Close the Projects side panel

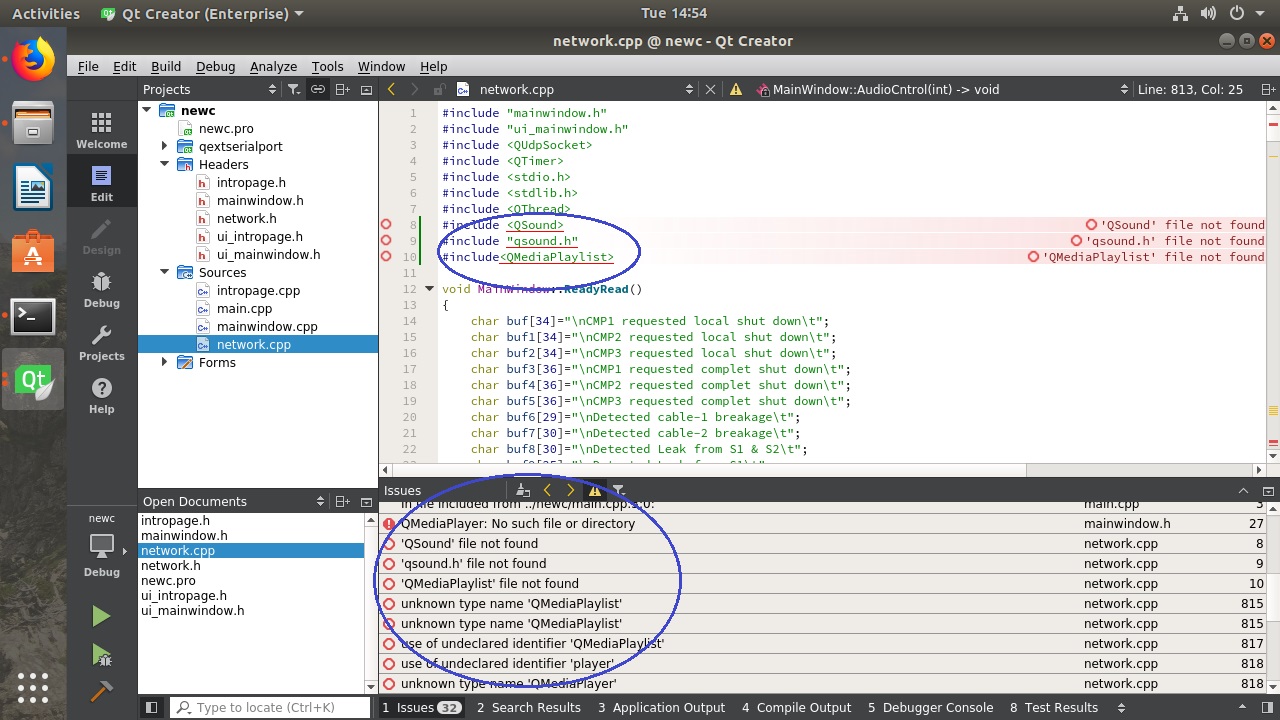coord(366,89)
